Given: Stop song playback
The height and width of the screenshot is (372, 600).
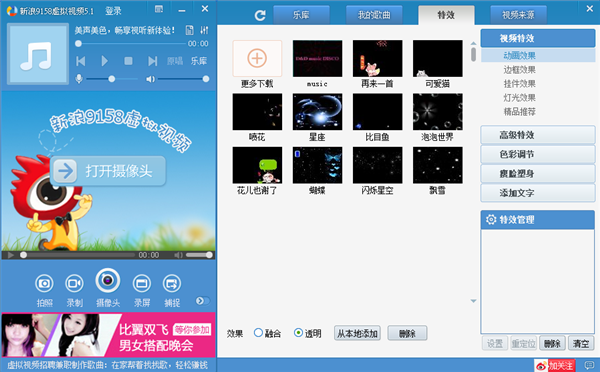Looking at the screenshot, I should point(129,61).
